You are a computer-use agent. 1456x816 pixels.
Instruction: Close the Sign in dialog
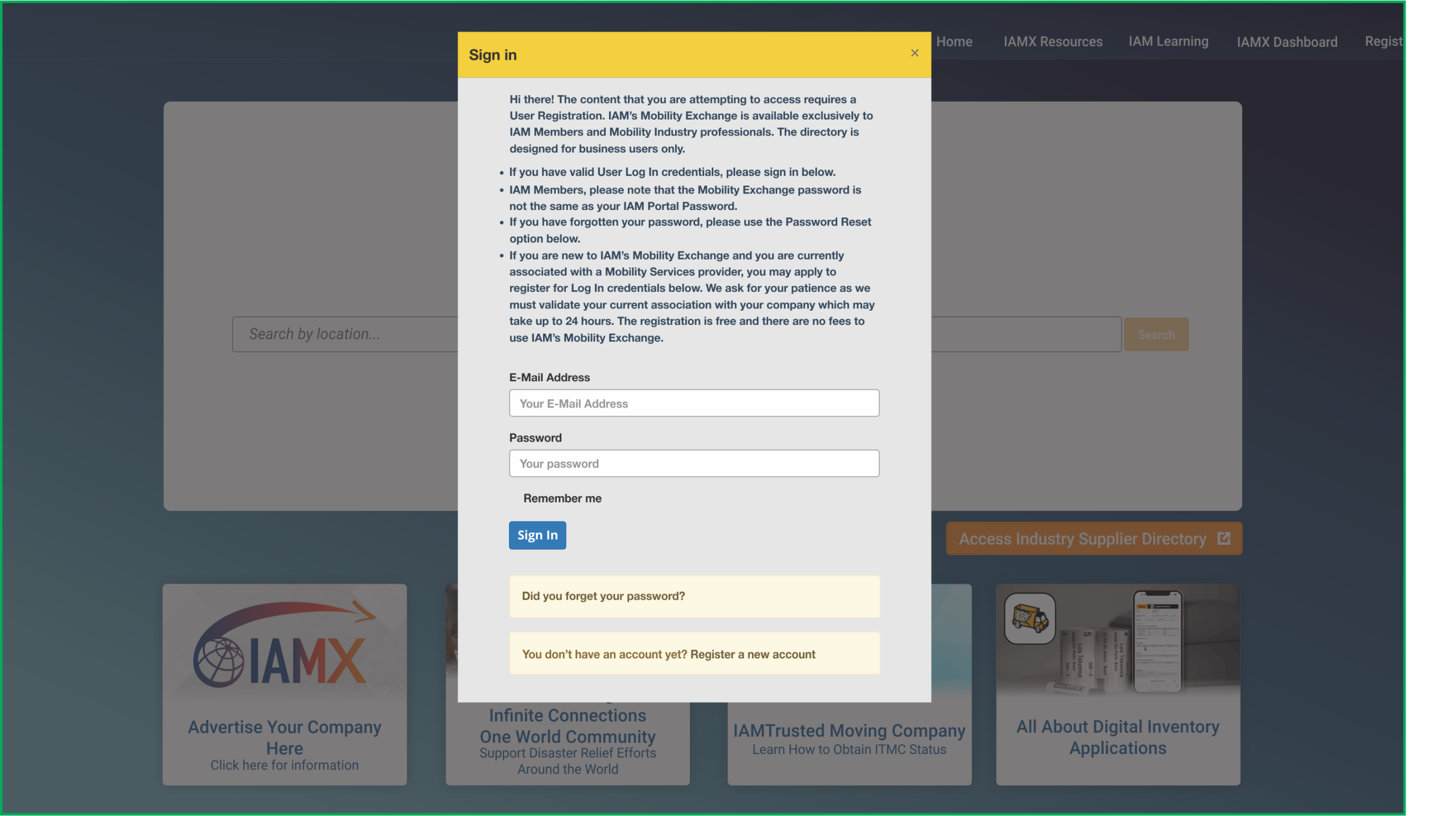(914, 53)
